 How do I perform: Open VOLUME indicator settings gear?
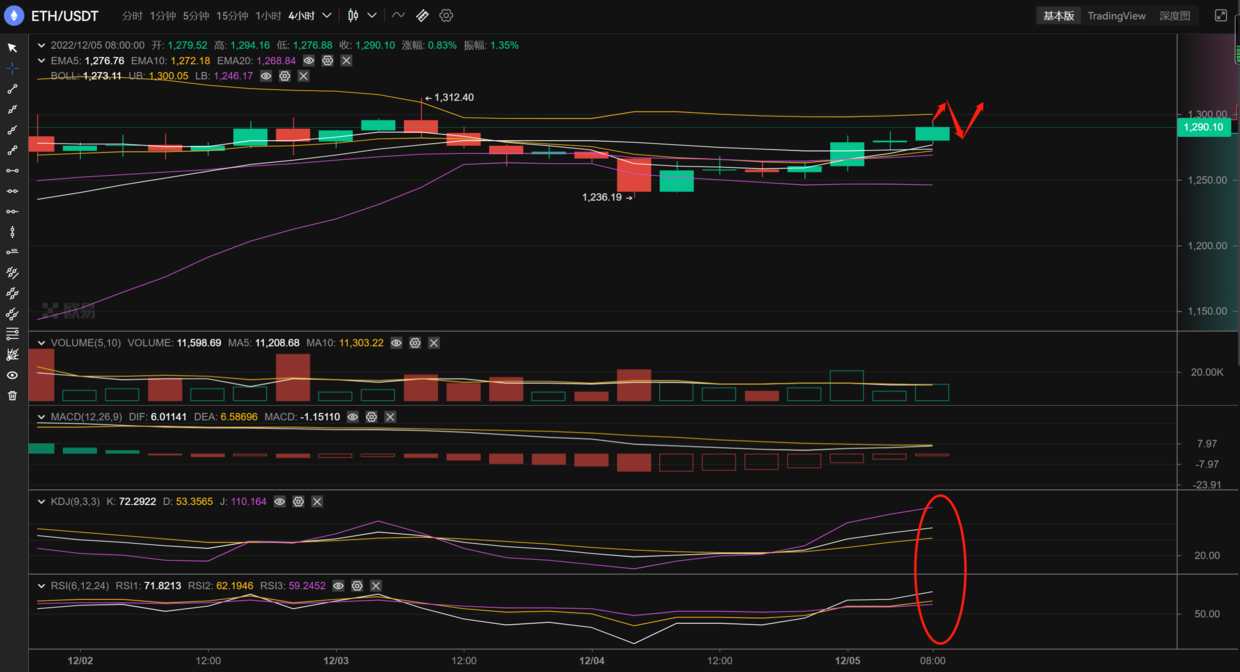click(415, 343)
